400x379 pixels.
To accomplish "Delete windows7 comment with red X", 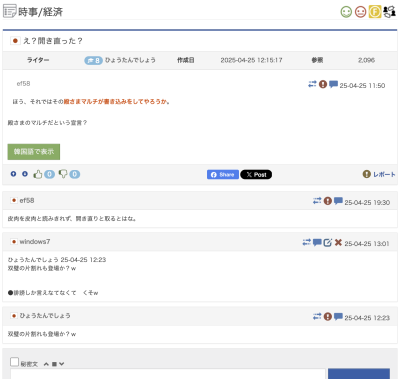I will (338, 242).
